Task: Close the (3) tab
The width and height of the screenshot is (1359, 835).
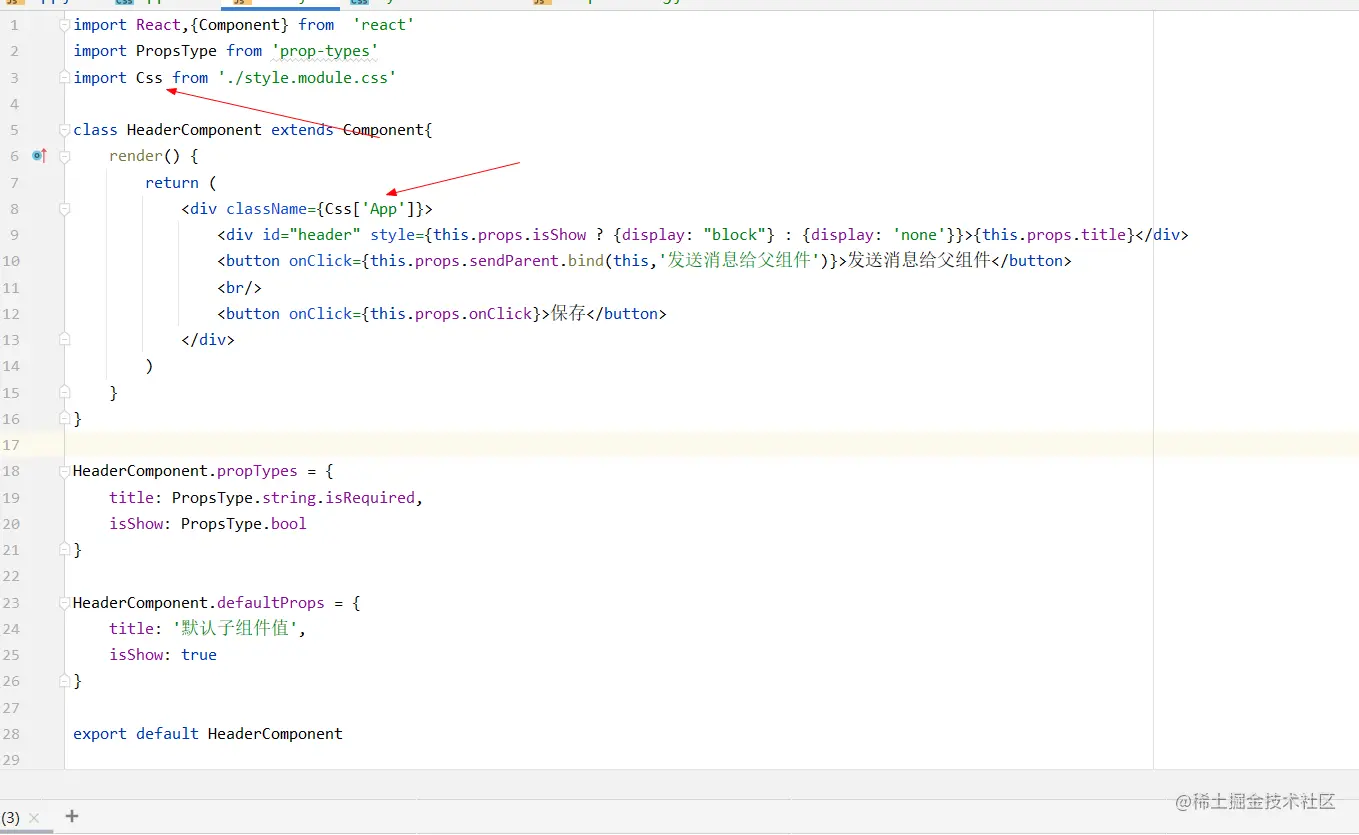Action: coord(34,818)
